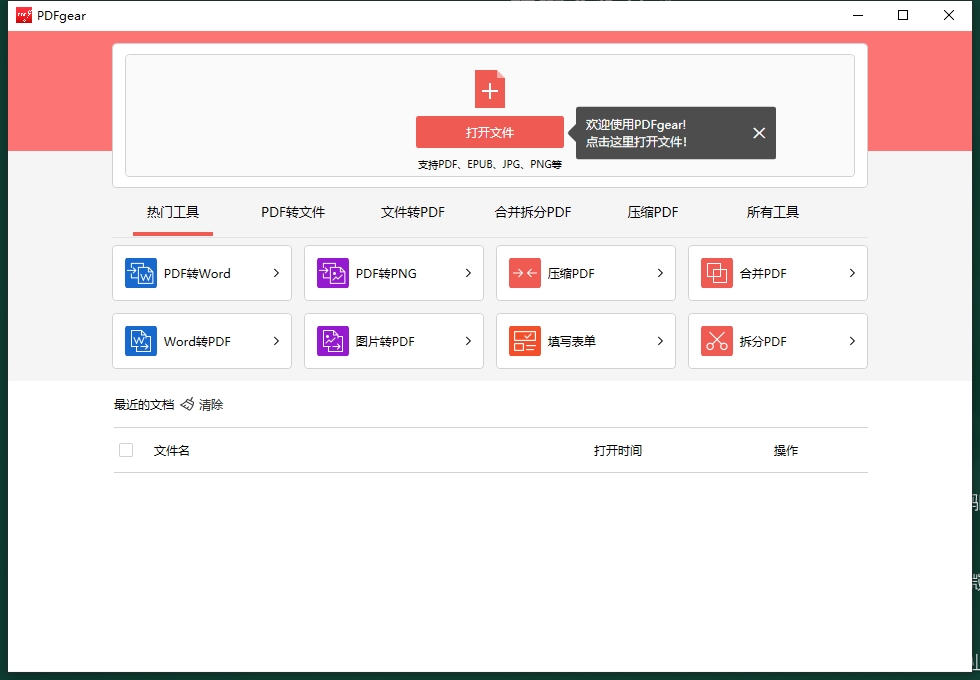Dismiss the welcome tooltip with X
The height and width of the screenshot is (680, 980).
pyautogui.click(x=759, y=133)
